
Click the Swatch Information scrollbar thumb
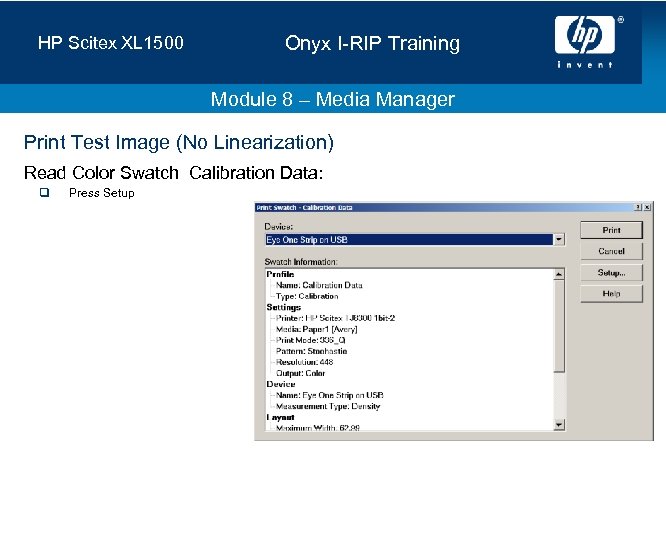tap(559, 326)
